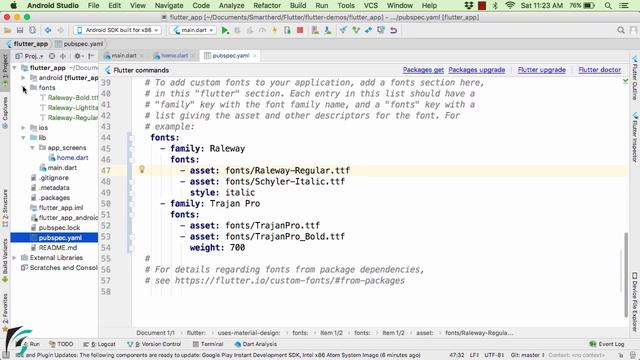Click the Project panel settings gear icon

(x=77, y=56)
